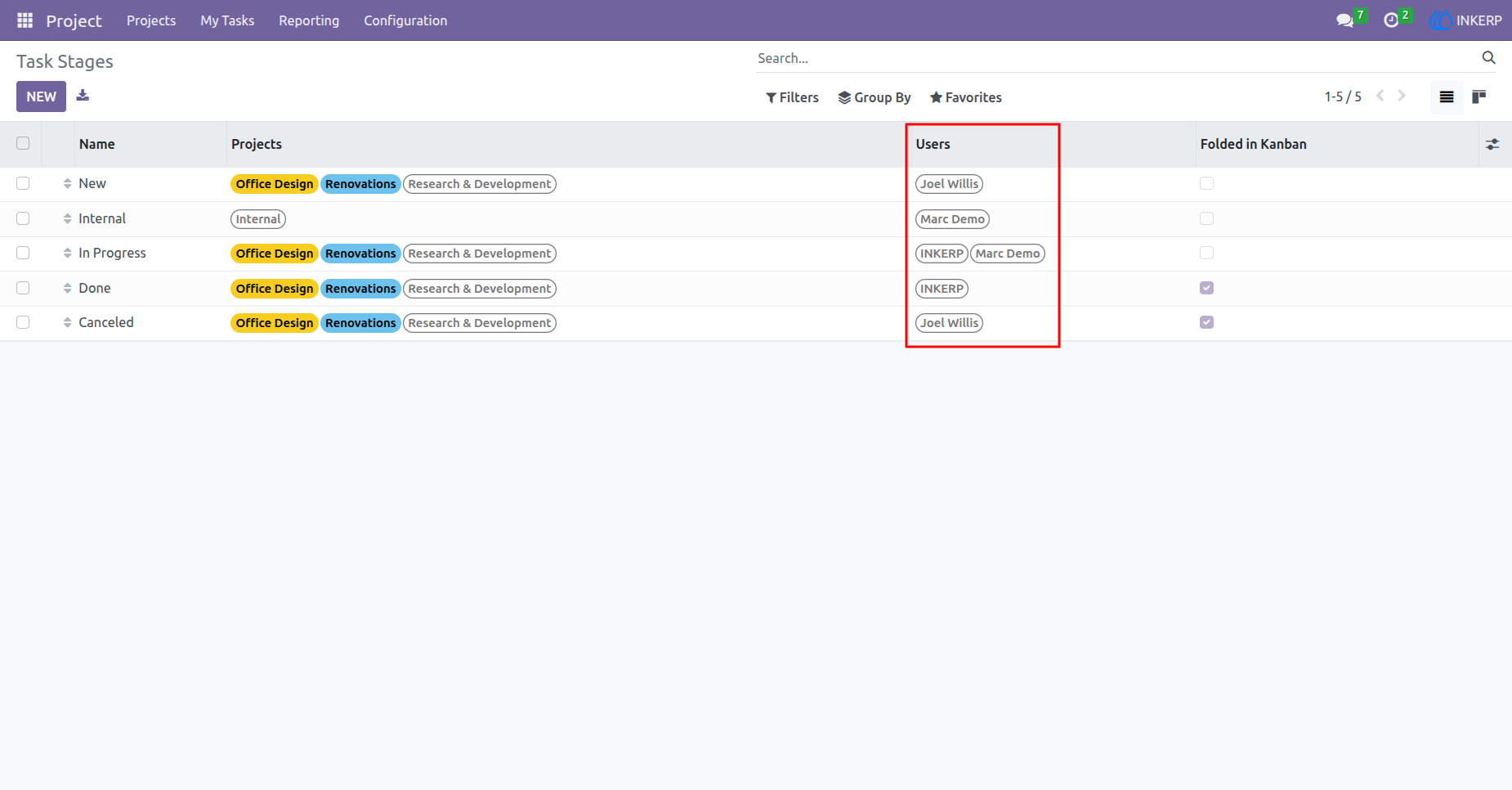Open the Configuration menu dropdown
Screen dimensions: 1512x790
tap(405, 20)
